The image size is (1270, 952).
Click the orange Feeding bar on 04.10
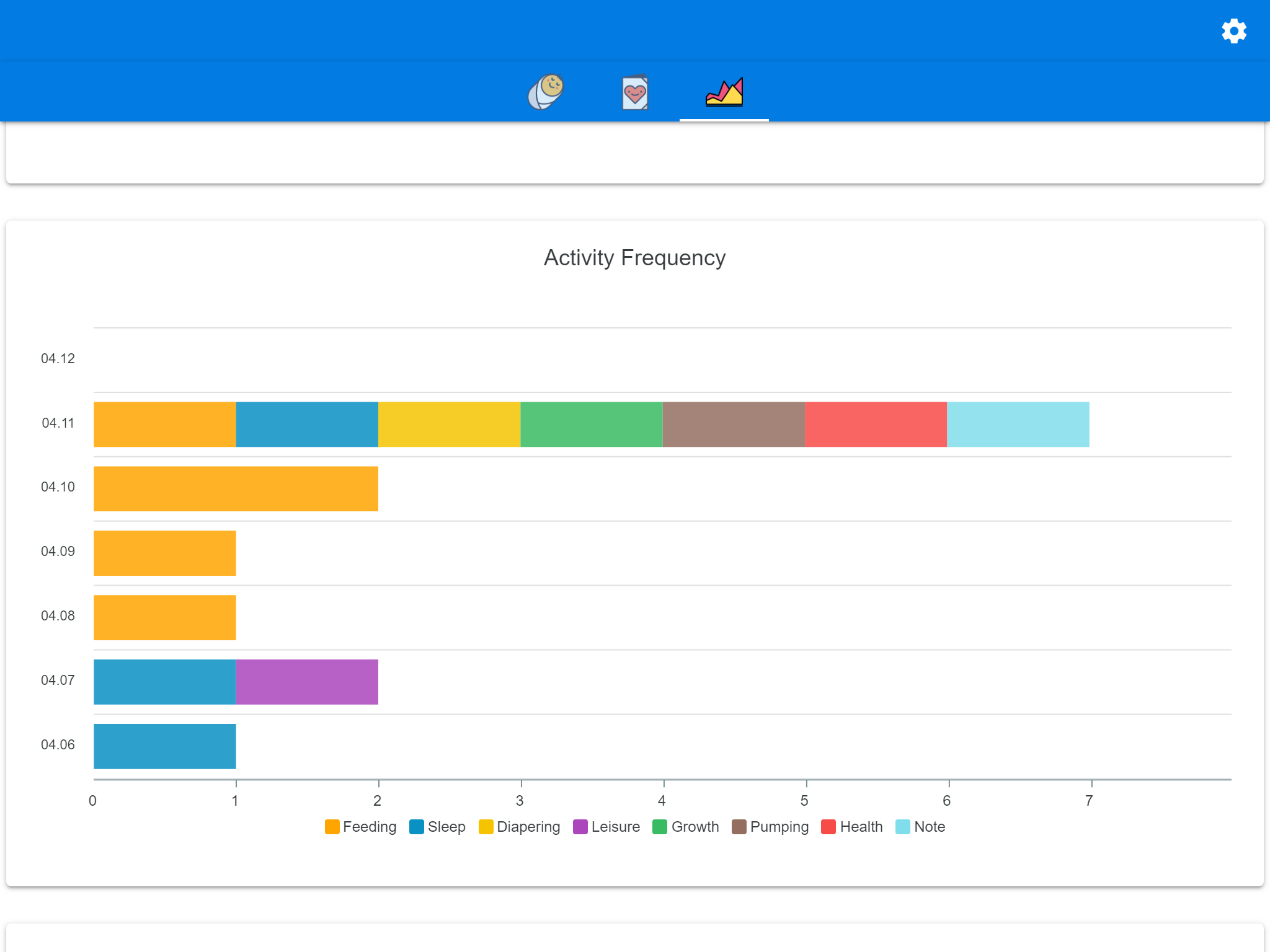pos(236,488)
